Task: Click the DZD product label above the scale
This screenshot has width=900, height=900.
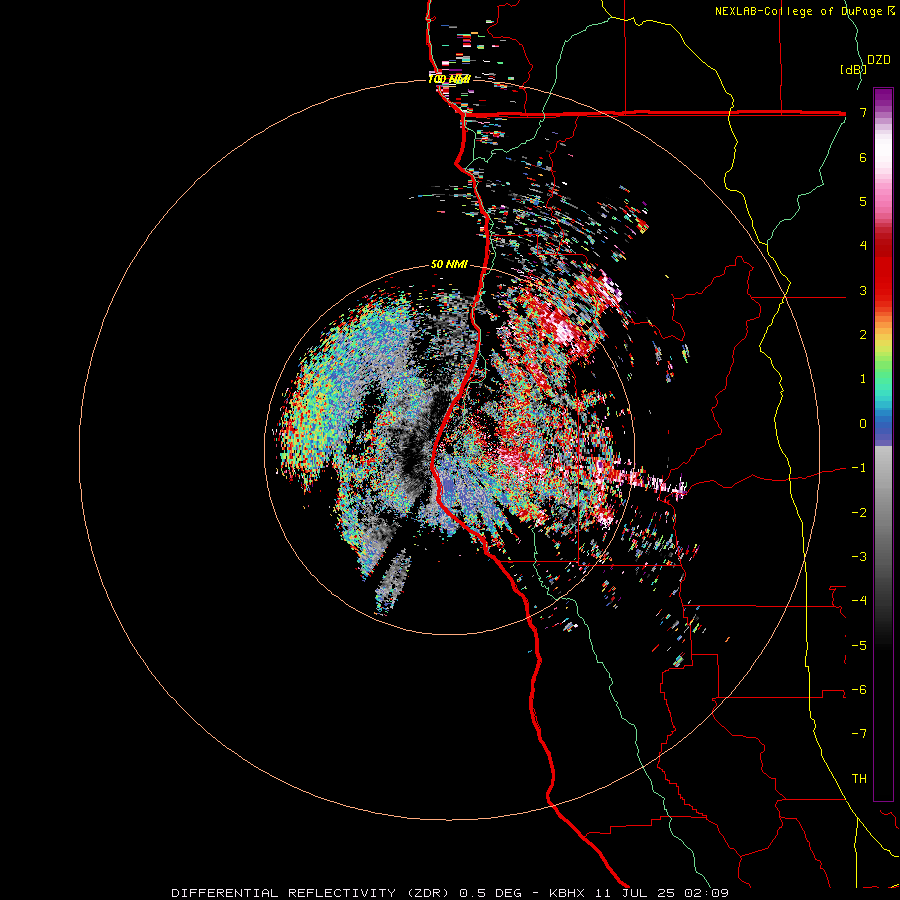Action: pos(878,60)
